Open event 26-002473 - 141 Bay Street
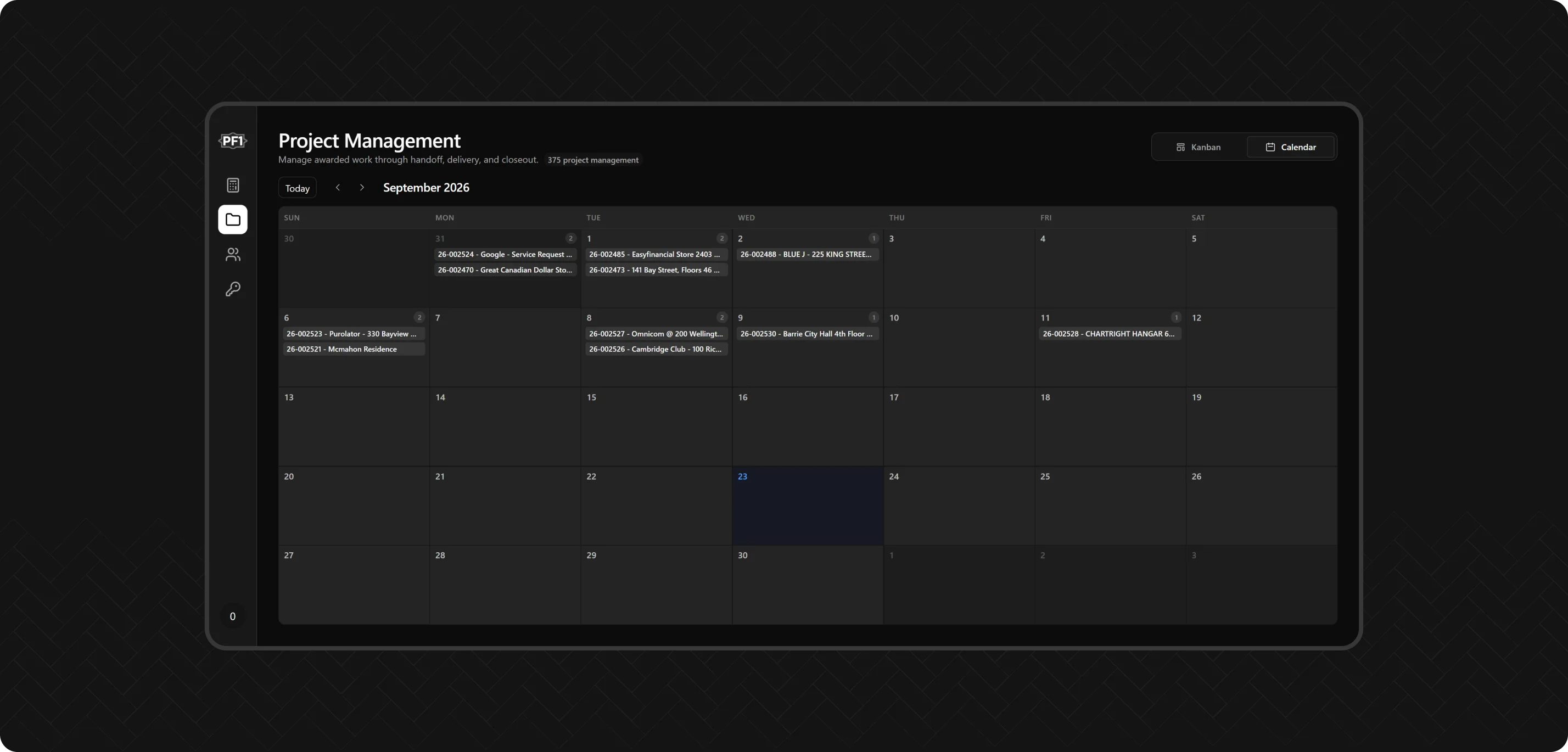 pyautogui.click(x=656, y=270)
